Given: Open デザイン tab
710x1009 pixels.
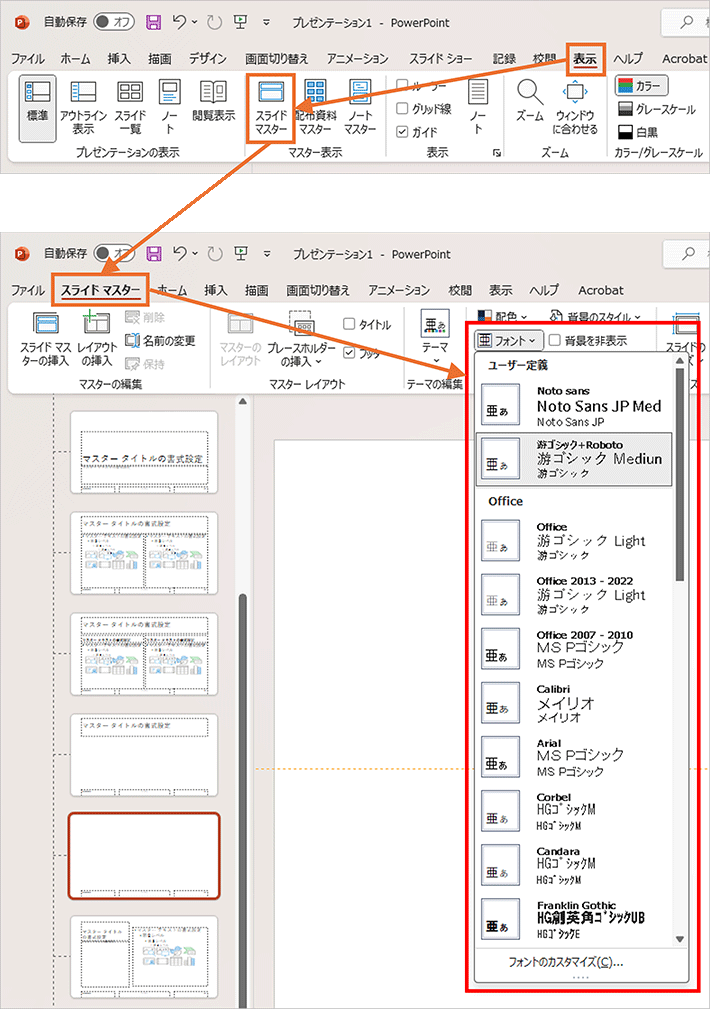Looking at the screenshot, I should pyautogui.click(x=208, y=59).
